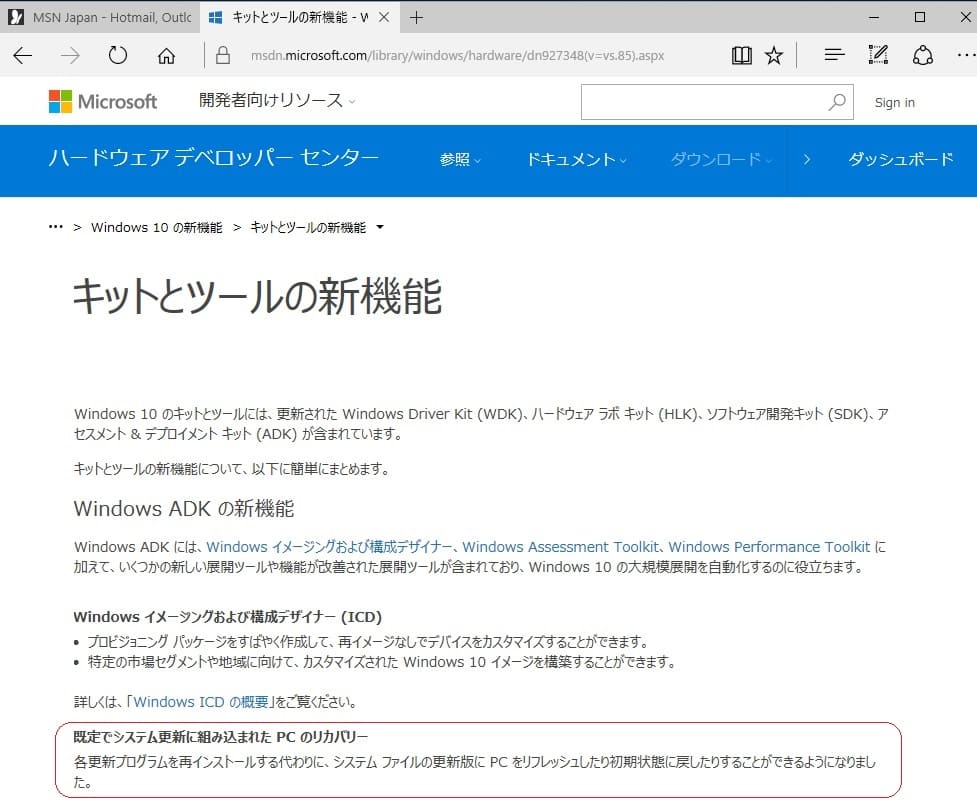
Task: Click the Sign in link
Action: click(894, 101)
